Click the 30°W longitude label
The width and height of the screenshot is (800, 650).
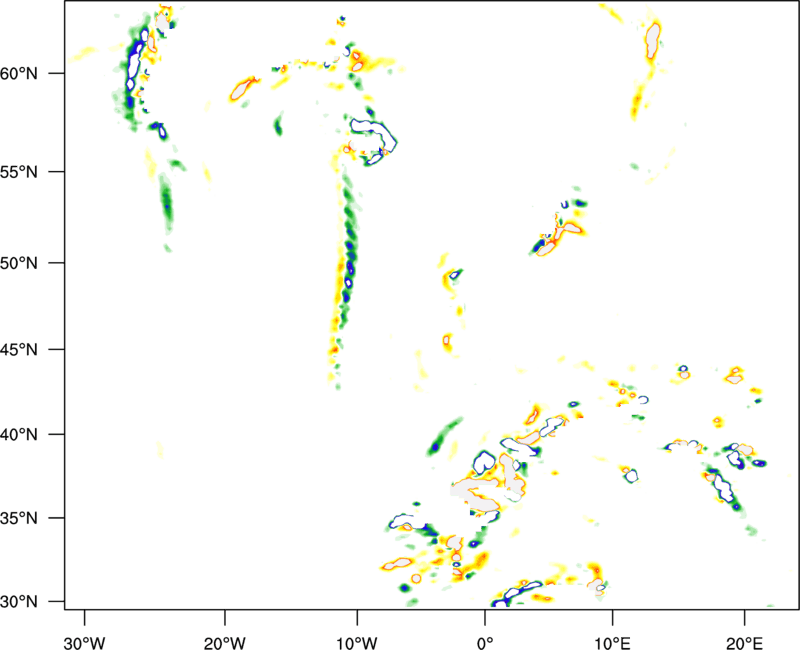[85, 643]
